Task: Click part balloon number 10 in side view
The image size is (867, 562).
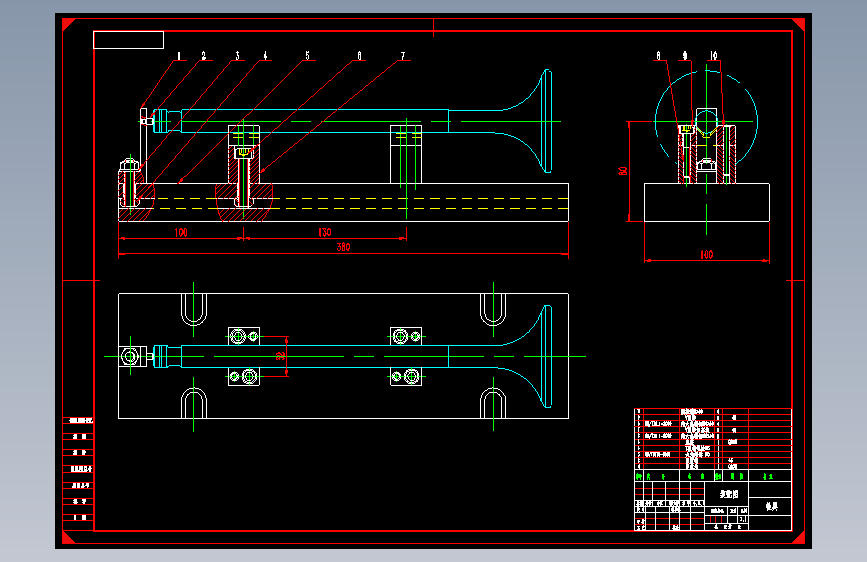Action: pos(713,56)
